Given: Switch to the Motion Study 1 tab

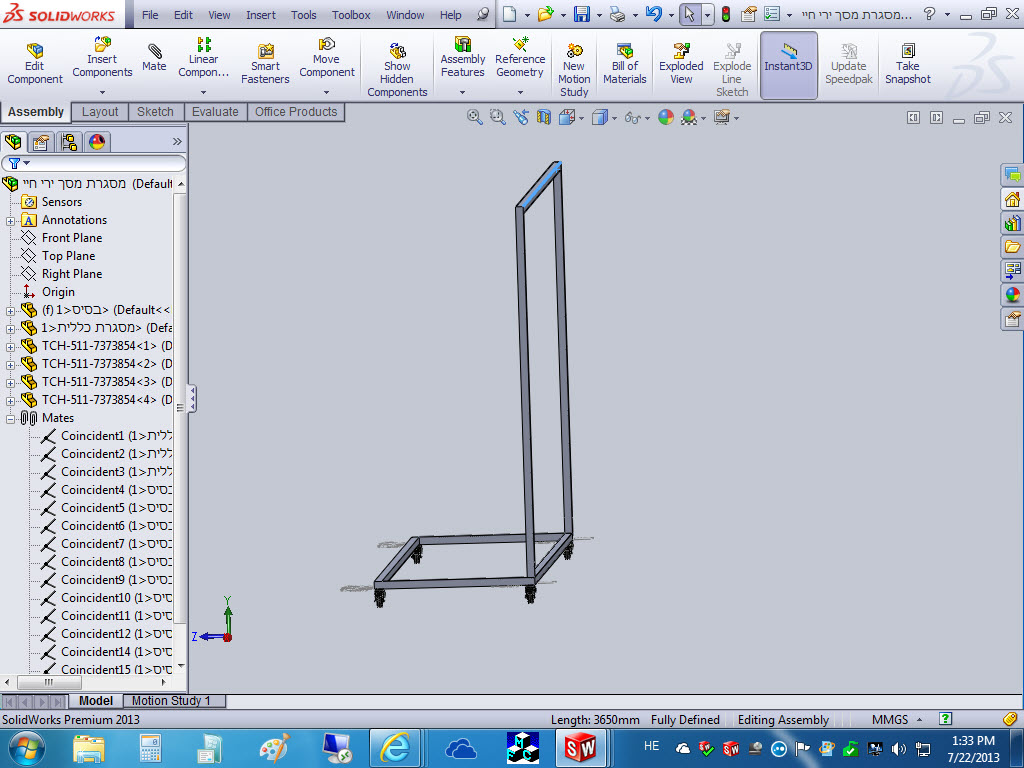Looking at the screenshot, I should [x=171, y=701].
